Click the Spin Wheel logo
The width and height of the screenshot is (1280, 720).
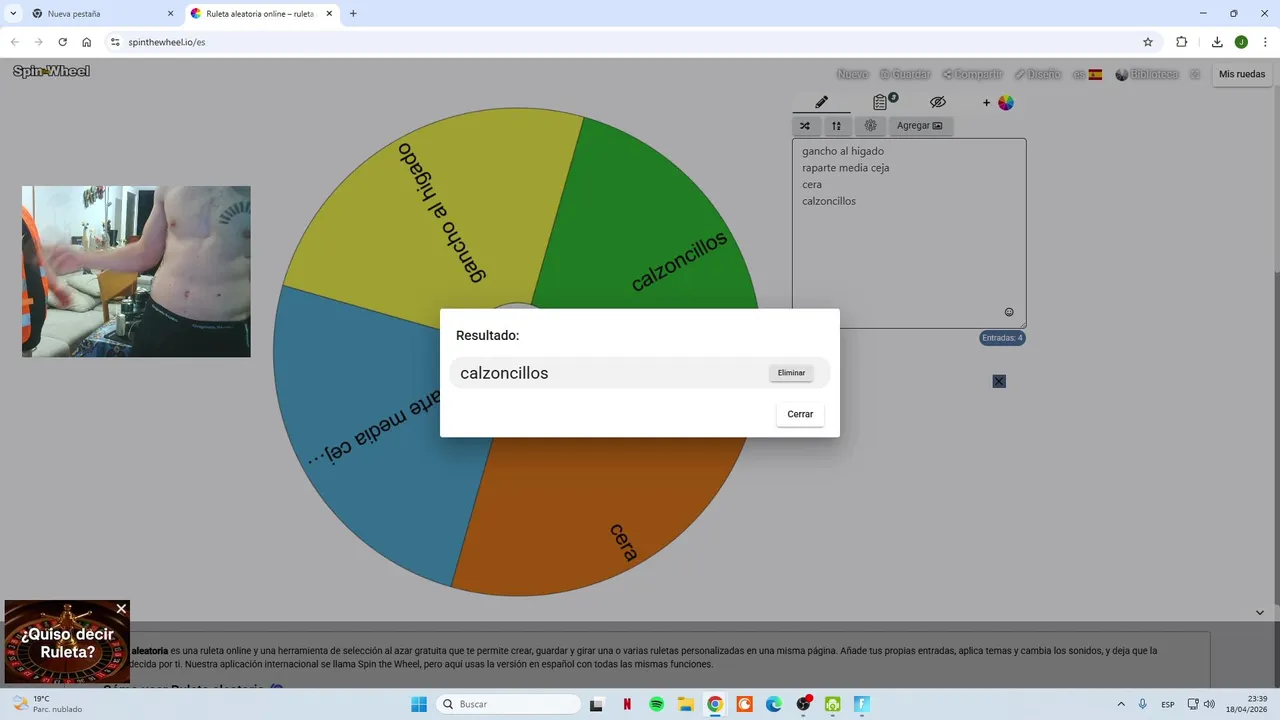pos(51,71)
